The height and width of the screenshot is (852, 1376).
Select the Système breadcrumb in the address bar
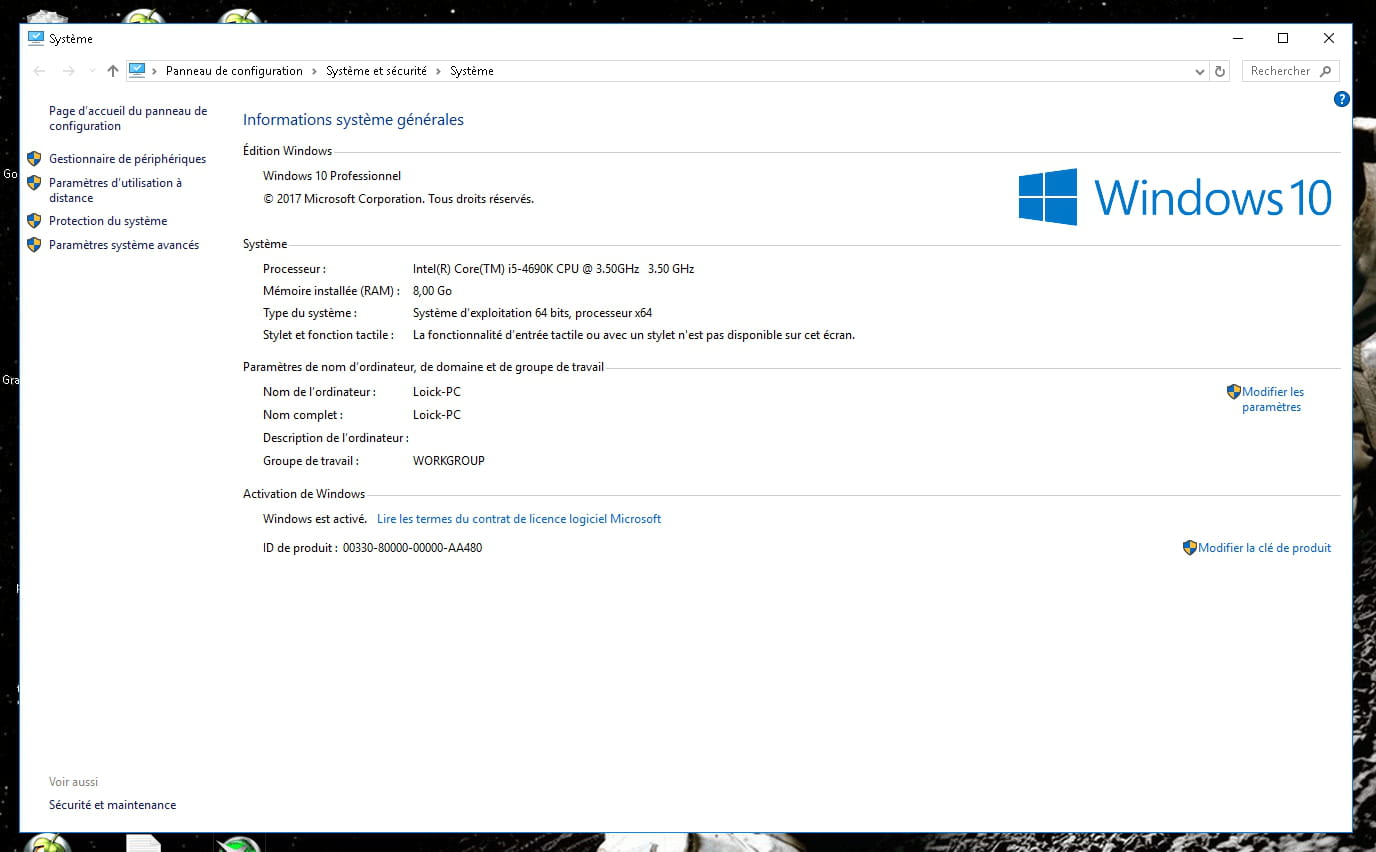click(472, 71)
